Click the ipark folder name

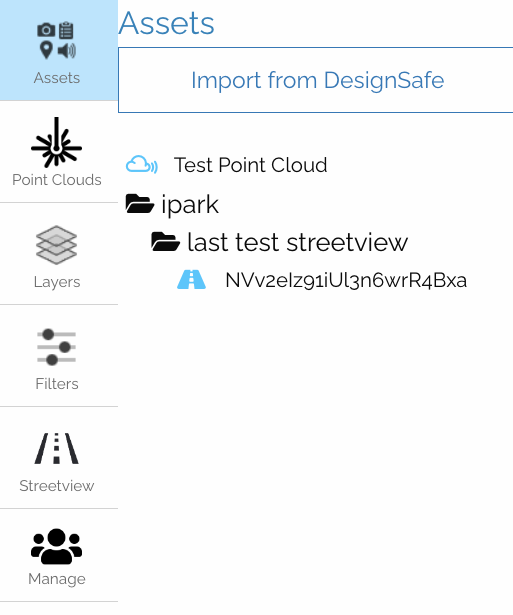click(190, 205)
